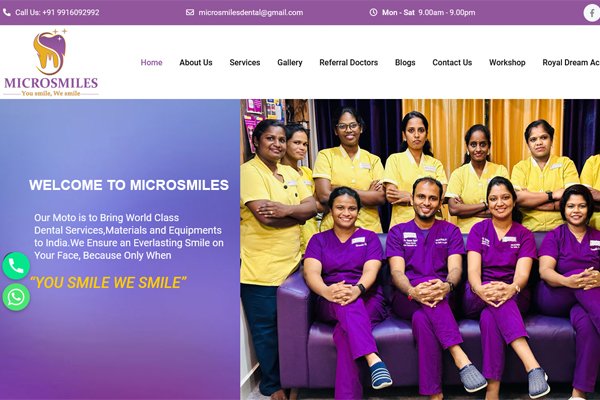
Task: Open the WhatsApp chat floating icon
Action: point(16,297)
